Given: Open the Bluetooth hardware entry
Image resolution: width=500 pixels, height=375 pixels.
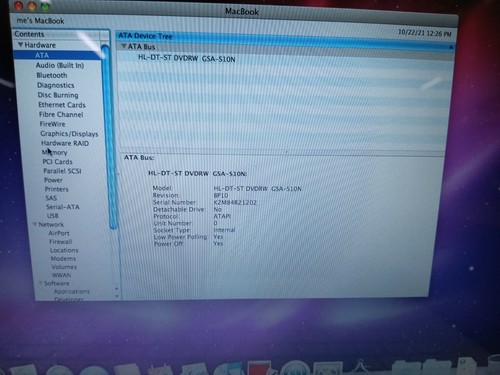Looking at the screenshot, I should point(52,75).
